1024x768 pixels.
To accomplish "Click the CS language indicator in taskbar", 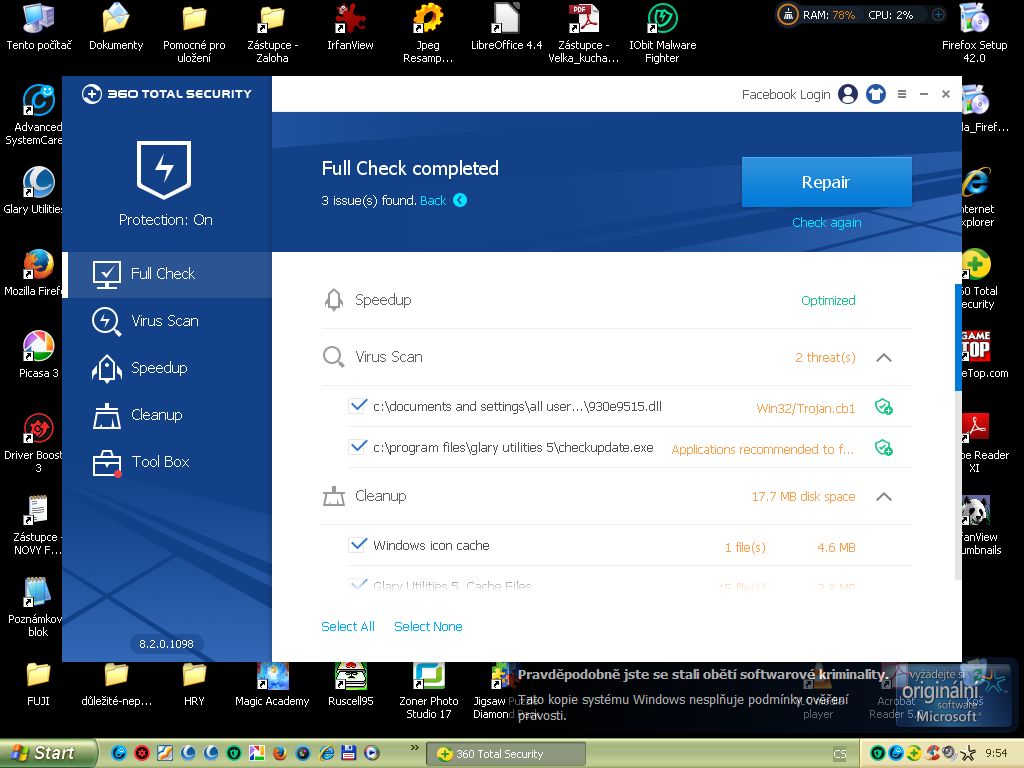I will pyautogui.click(x=840, y=754).
